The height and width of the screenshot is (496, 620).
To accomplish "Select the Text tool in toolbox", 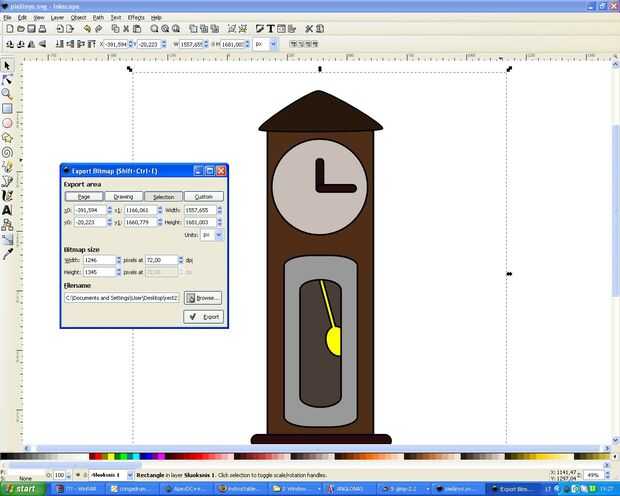I will pyautogui.click(x=7, y=210).
